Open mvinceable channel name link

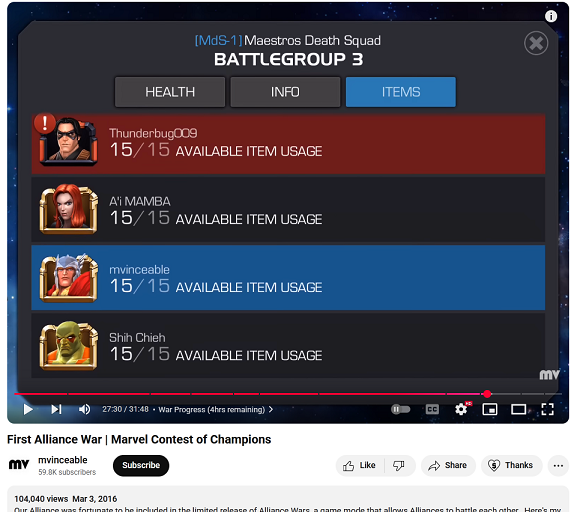[63, 460]
